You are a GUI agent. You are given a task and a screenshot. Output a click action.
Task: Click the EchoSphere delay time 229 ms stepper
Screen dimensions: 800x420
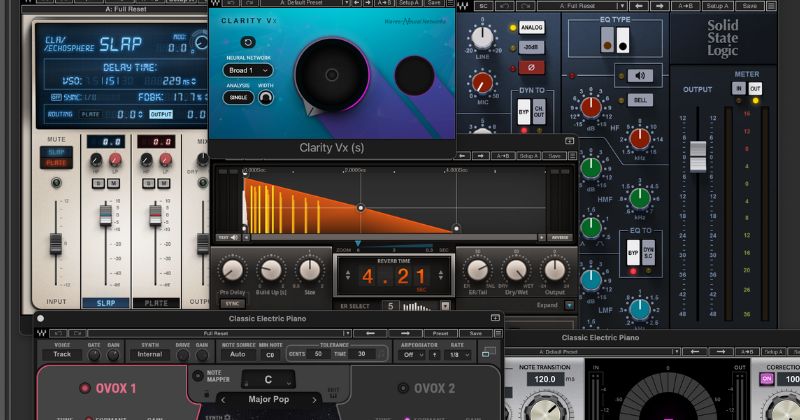coord(193,81)
